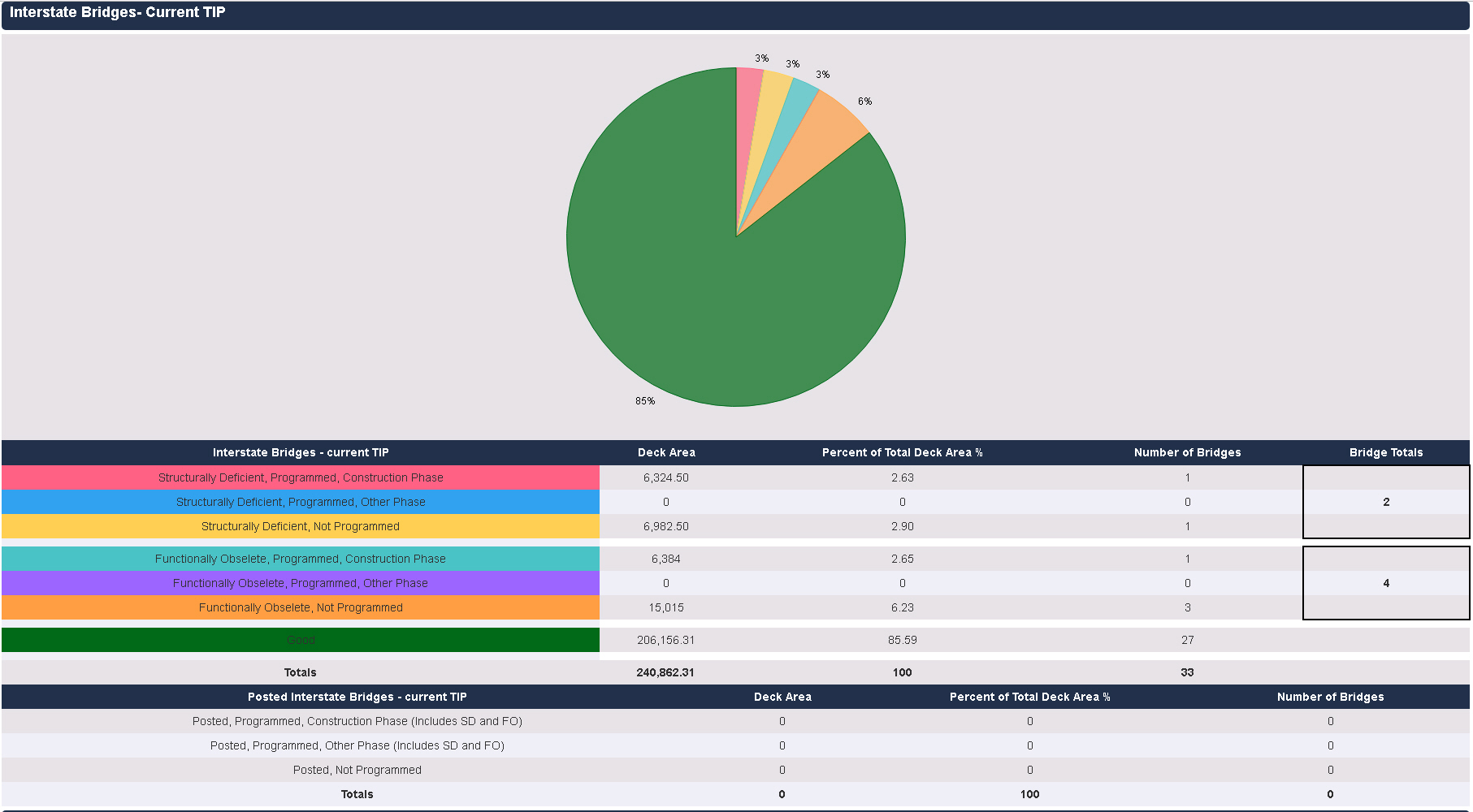Image resolution: width=1473 pixels, height=812 pixels.
Task: Click the Deck Area column header
Action: [x=666, y=452]
